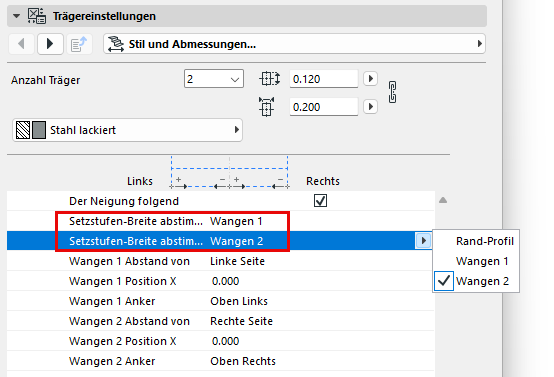Click the Links/Rechts beam position diagram

click(230, 172)
